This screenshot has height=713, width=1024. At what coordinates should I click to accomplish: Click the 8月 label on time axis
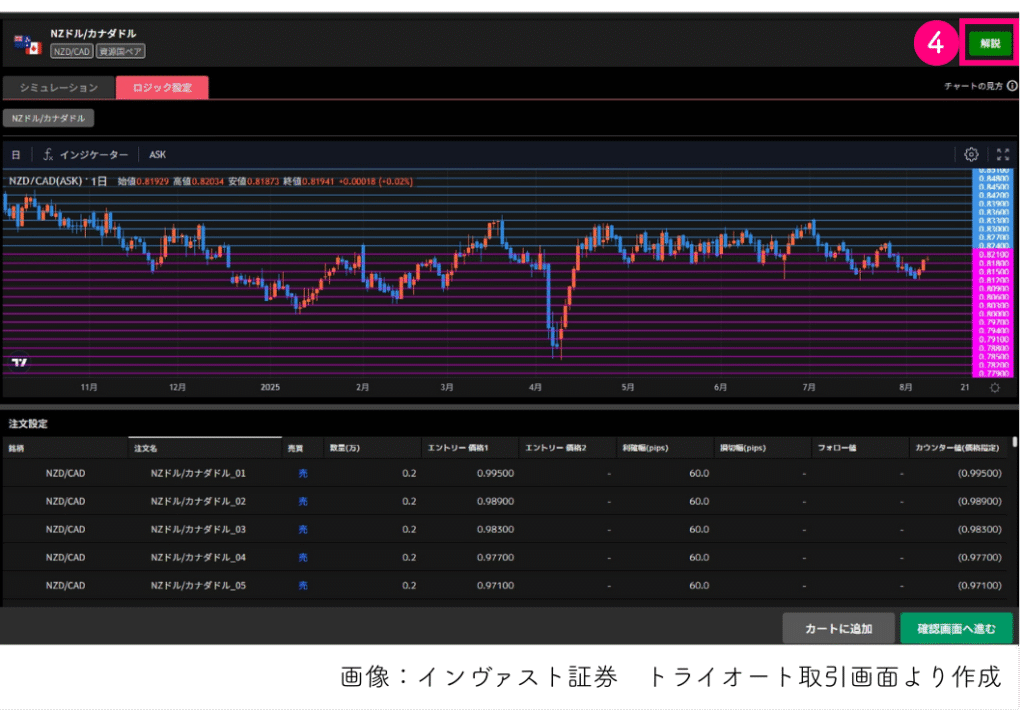point(905,387)
